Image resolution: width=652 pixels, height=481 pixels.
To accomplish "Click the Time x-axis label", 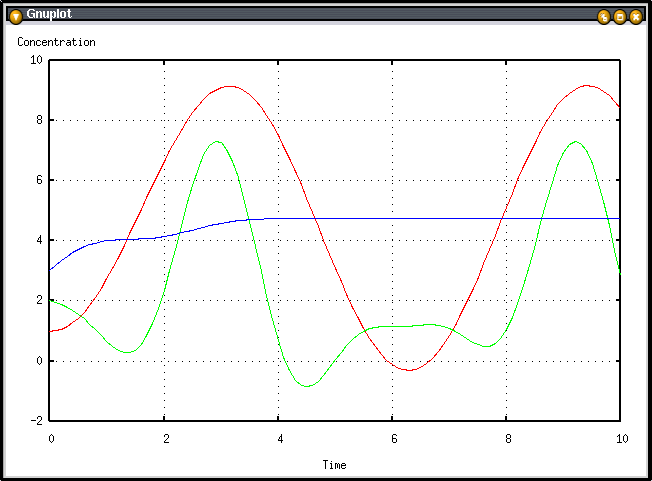I will pyautogui.click(x=334, y=465).
